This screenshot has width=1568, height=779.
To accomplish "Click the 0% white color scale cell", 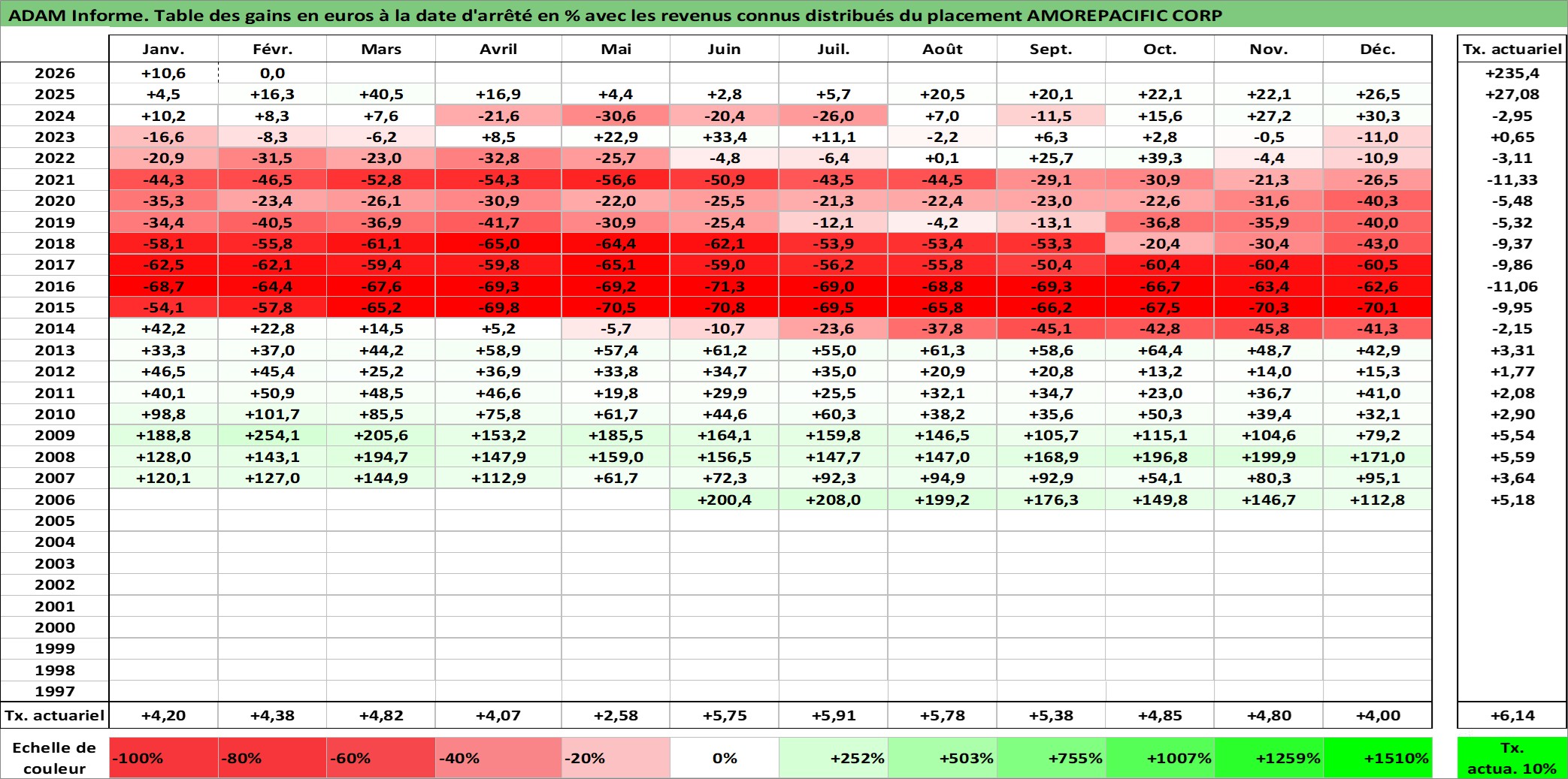I will pos(725,758).
